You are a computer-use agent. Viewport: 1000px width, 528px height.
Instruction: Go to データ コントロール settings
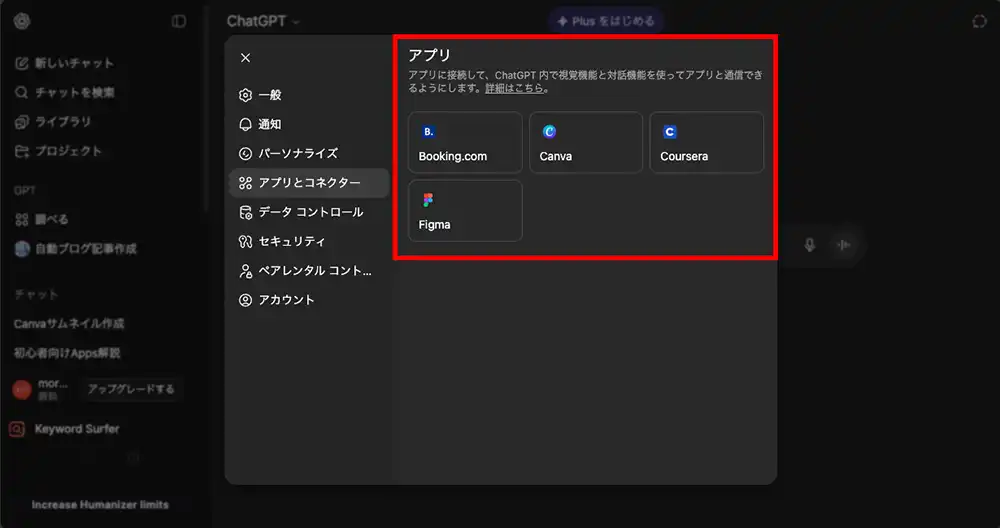pyautogui.click(x=310, y=212)
